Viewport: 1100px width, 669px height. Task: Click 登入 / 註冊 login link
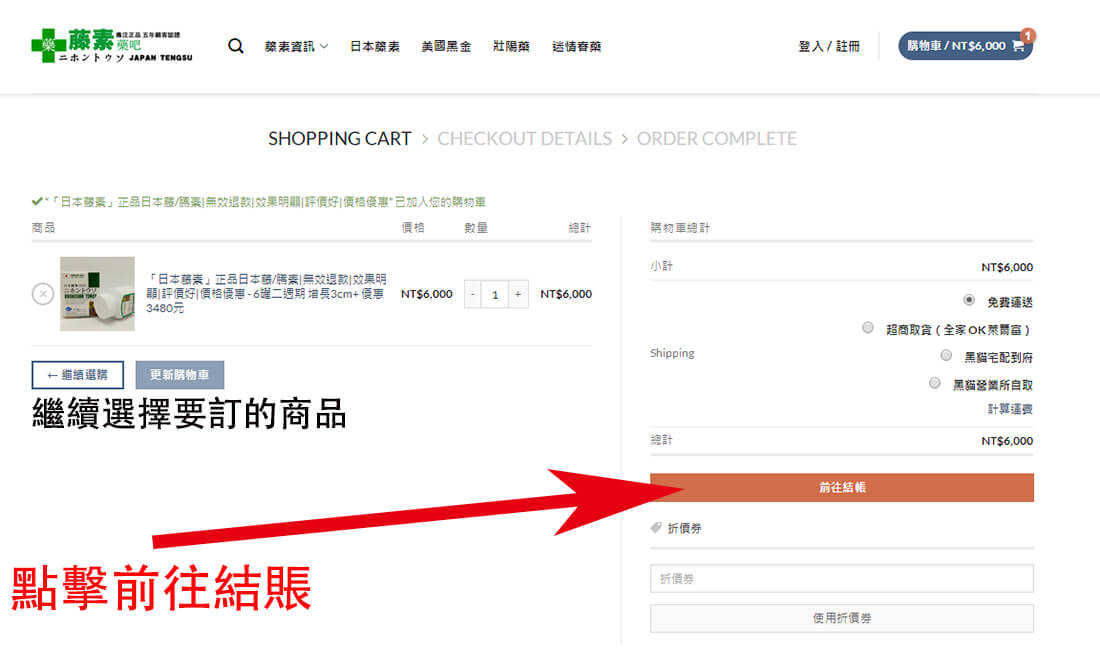tap(829, 46)
